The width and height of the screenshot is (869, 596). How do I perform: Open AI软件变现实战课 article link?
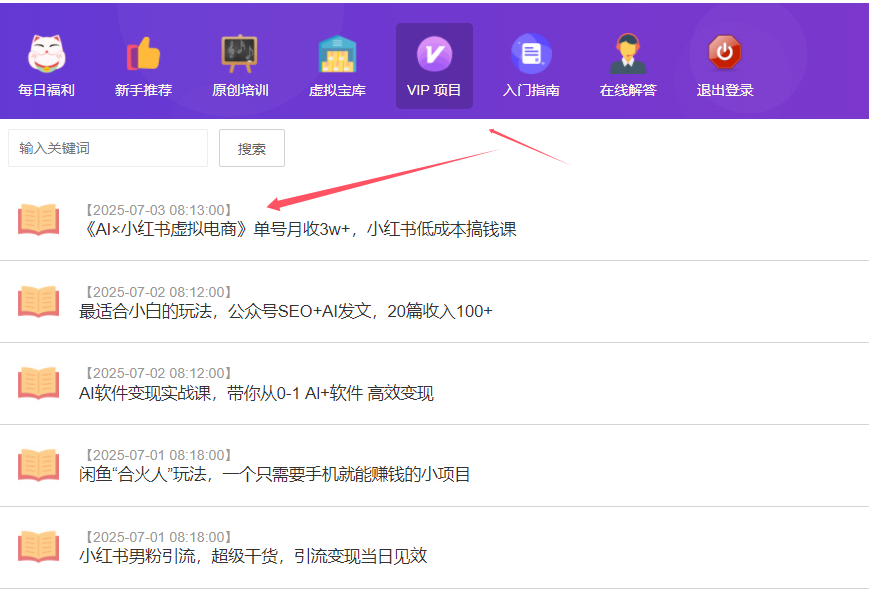click(x=256, y=393)
